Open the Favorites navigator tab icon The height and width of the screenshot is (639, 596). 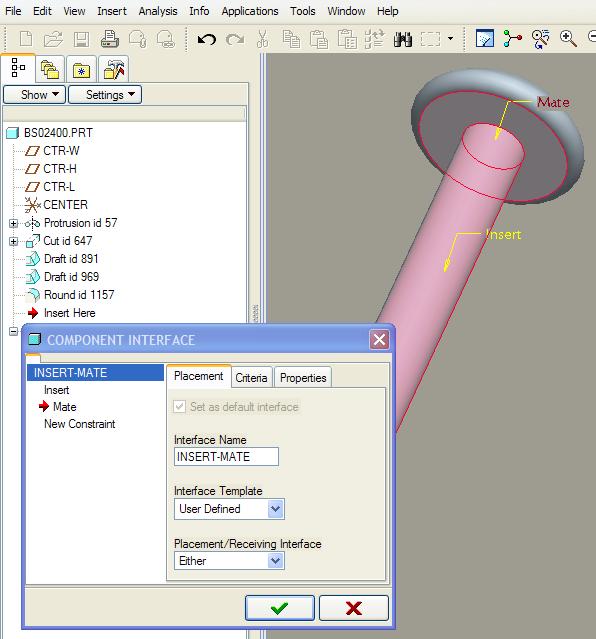(82, 70)
